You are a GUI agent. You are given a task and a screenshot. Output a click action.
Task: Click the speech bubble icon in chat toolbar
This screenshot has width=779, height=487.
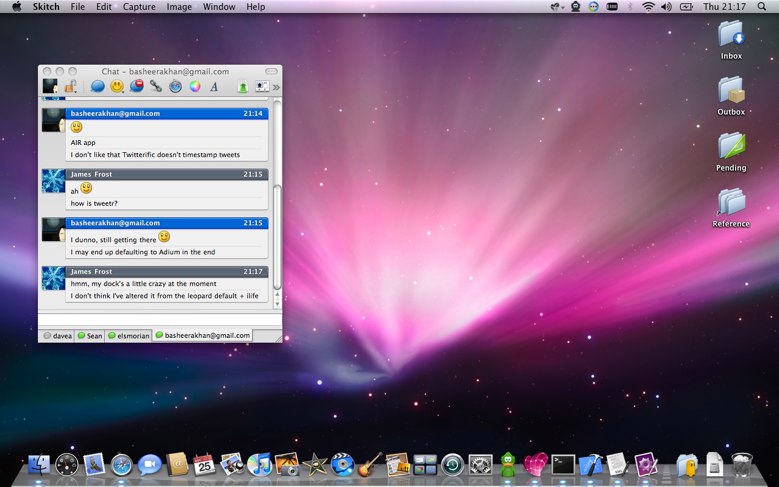(x=98, y=87)
